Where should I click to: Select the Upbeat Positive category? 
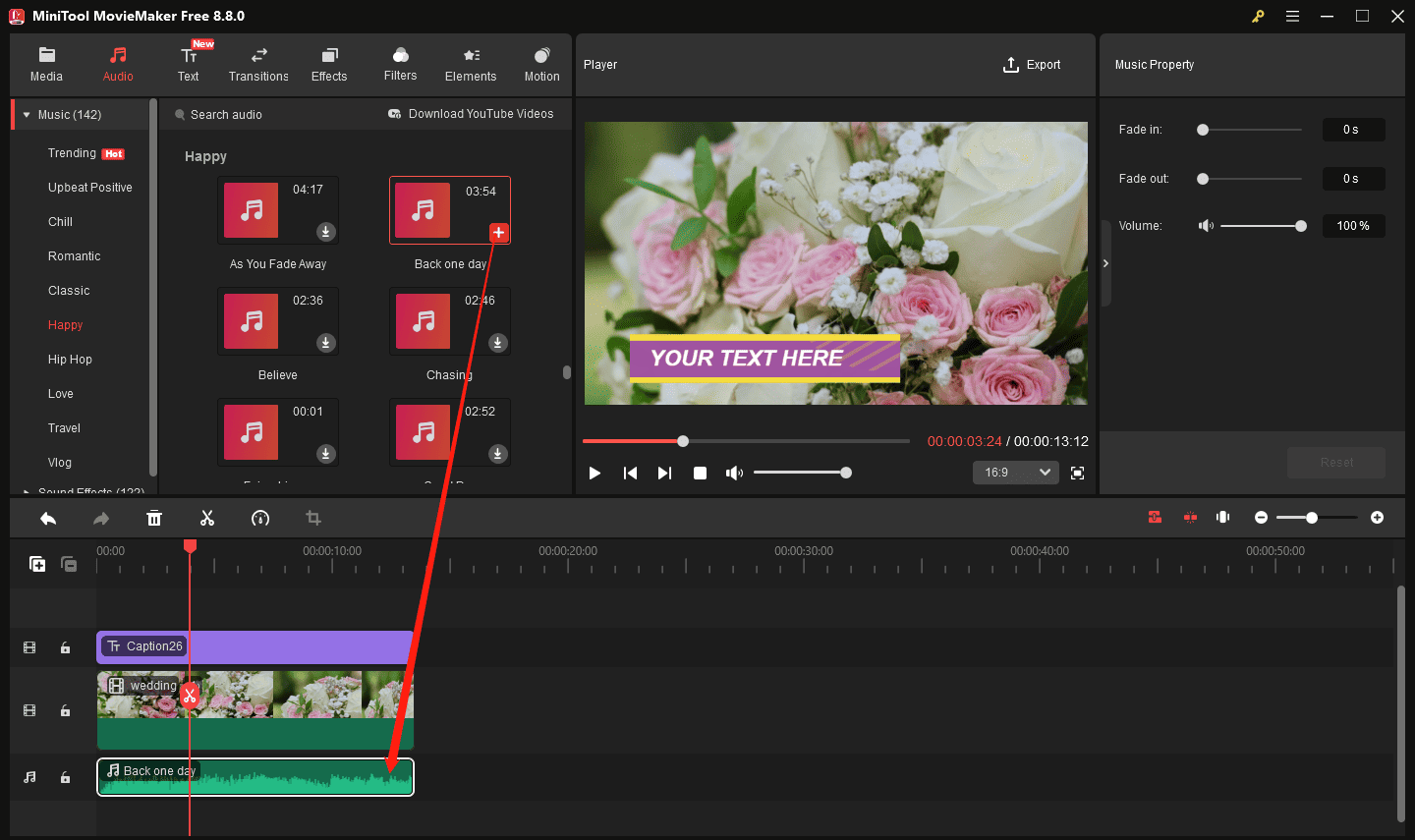[x=89, y=188]
